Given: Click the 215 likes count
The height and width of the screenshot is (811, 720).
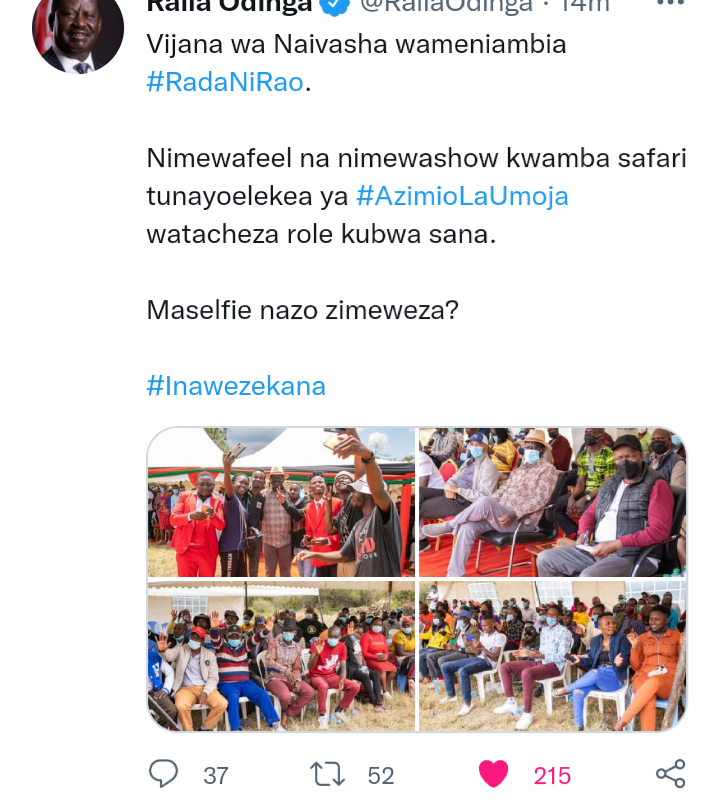Looking at the screenshot, I should tap(552, 776).
